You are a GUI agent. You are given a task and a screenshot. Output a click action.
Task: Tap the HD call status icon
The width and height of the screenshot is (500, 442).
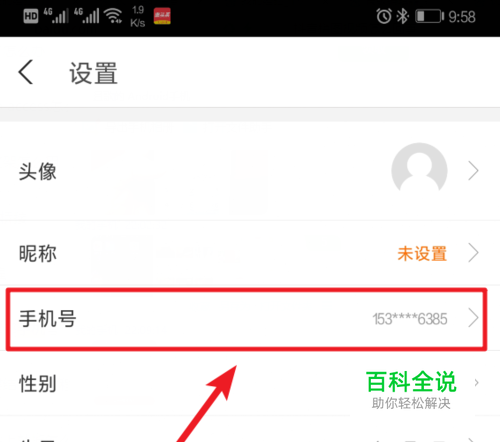tap(31, 16)
